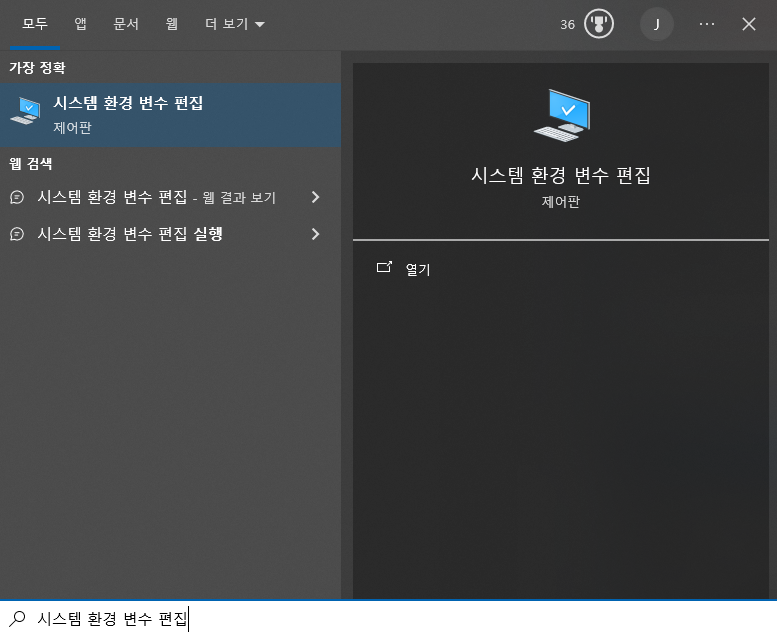The height and width of the screenshot is (637, 777).
Task: Open the three-dot options menu
Action: point(707,24)
